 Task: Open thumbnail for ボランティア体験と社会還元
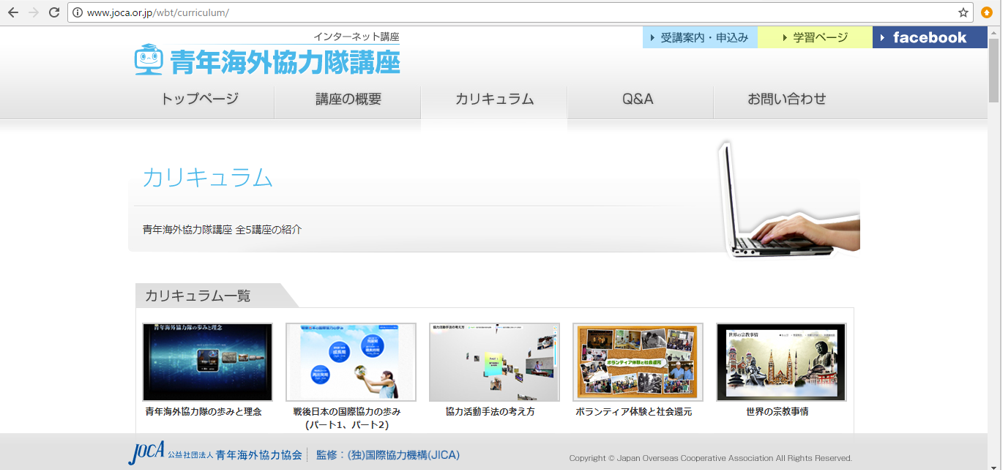pyautogui.click(x=638, y=362)
